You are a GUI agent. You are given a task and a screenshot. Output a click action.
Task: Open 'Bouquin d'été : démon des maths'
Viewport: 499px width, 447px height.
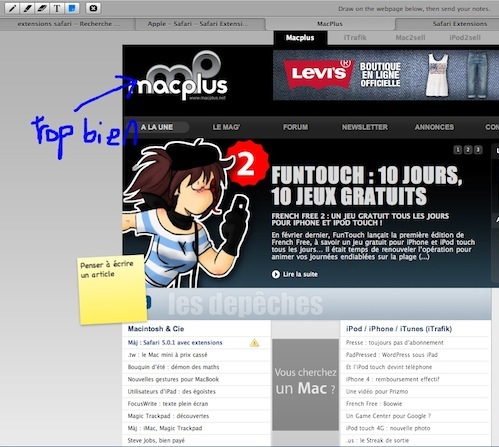point(173,367)
